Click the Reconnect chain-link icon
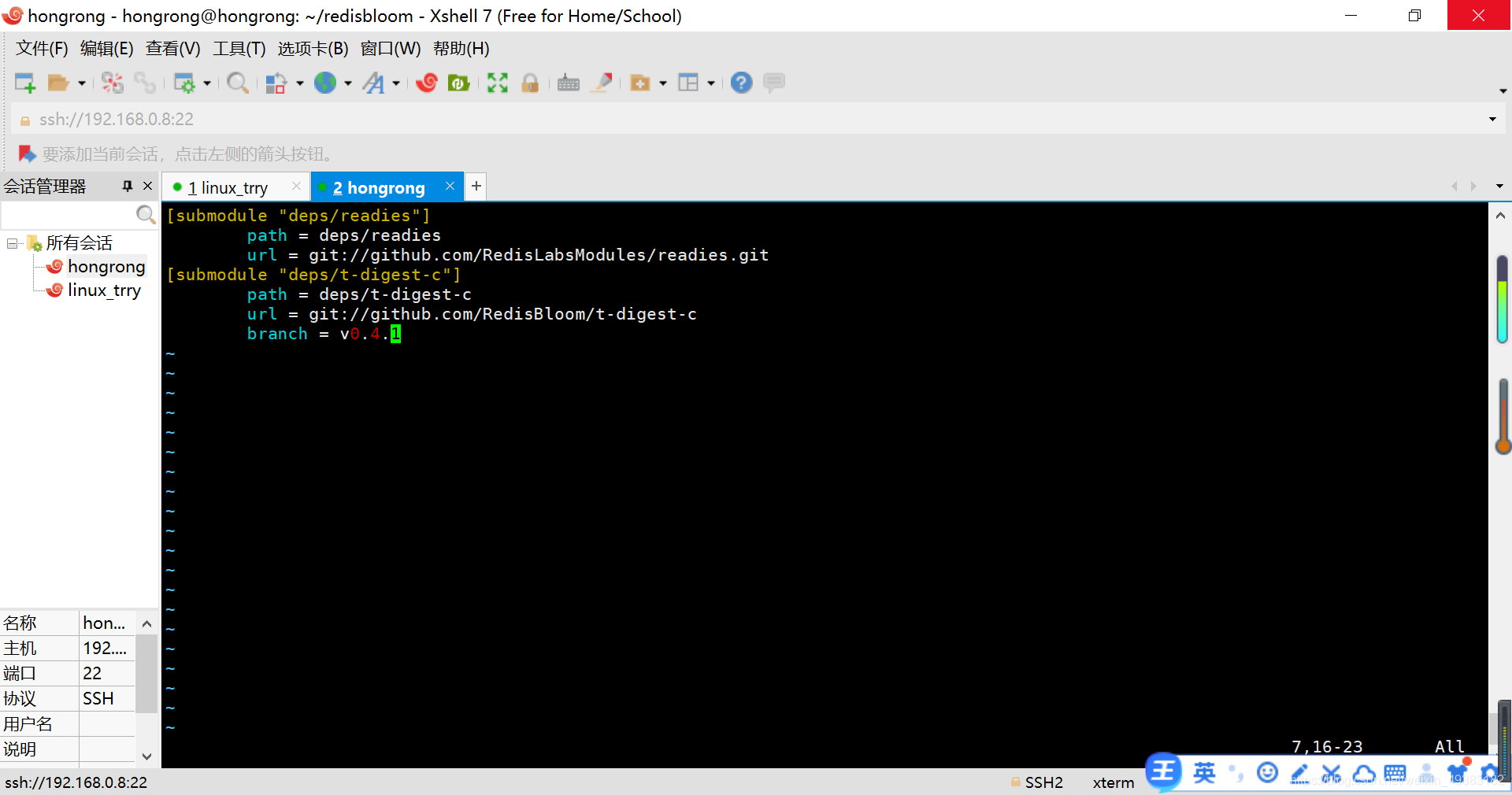The image size is (1512, 795). click(x=145, y=83)
